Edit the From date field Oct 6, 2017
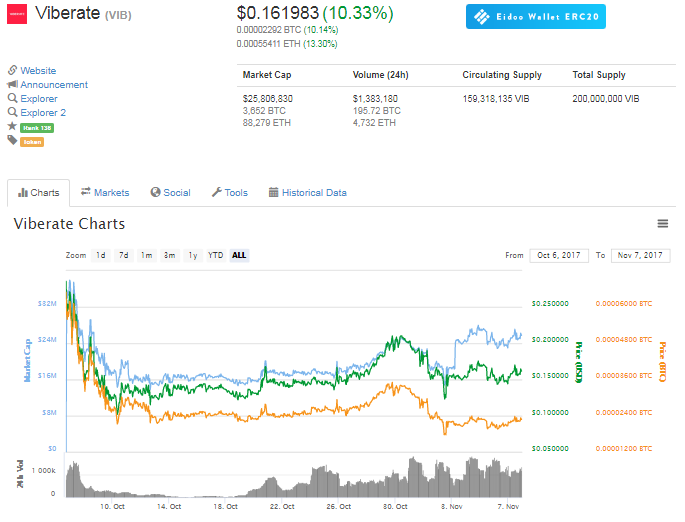 [x=559, y=256]
